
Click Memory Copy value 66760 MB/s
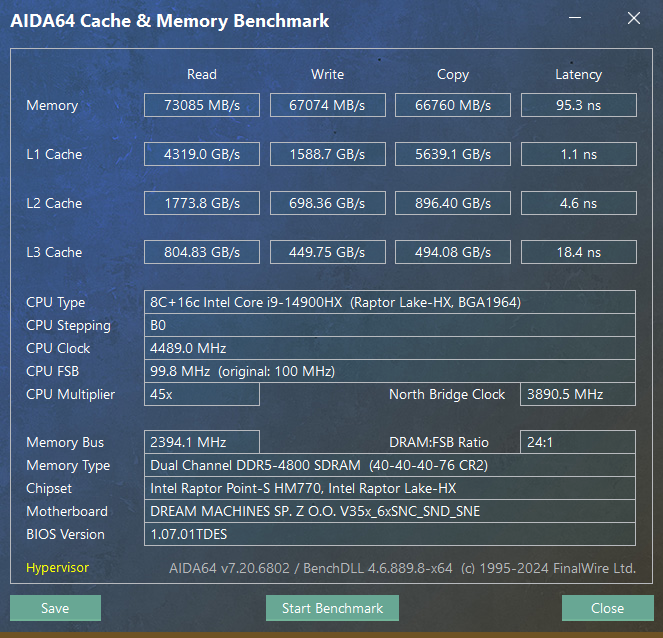(453, 105)
